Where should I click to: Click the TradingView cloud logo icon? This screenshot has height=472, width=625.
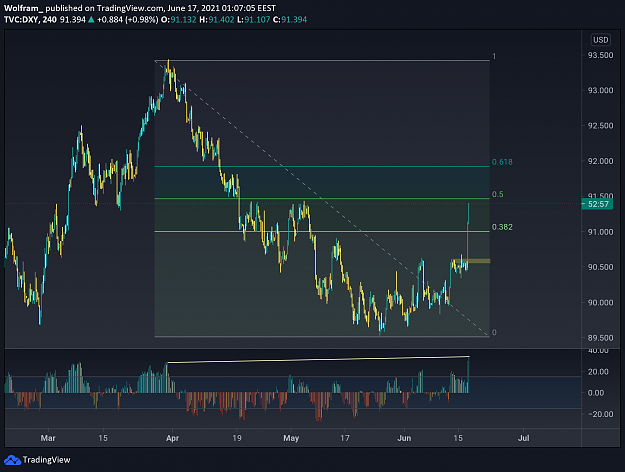click(x=12, y=460)
